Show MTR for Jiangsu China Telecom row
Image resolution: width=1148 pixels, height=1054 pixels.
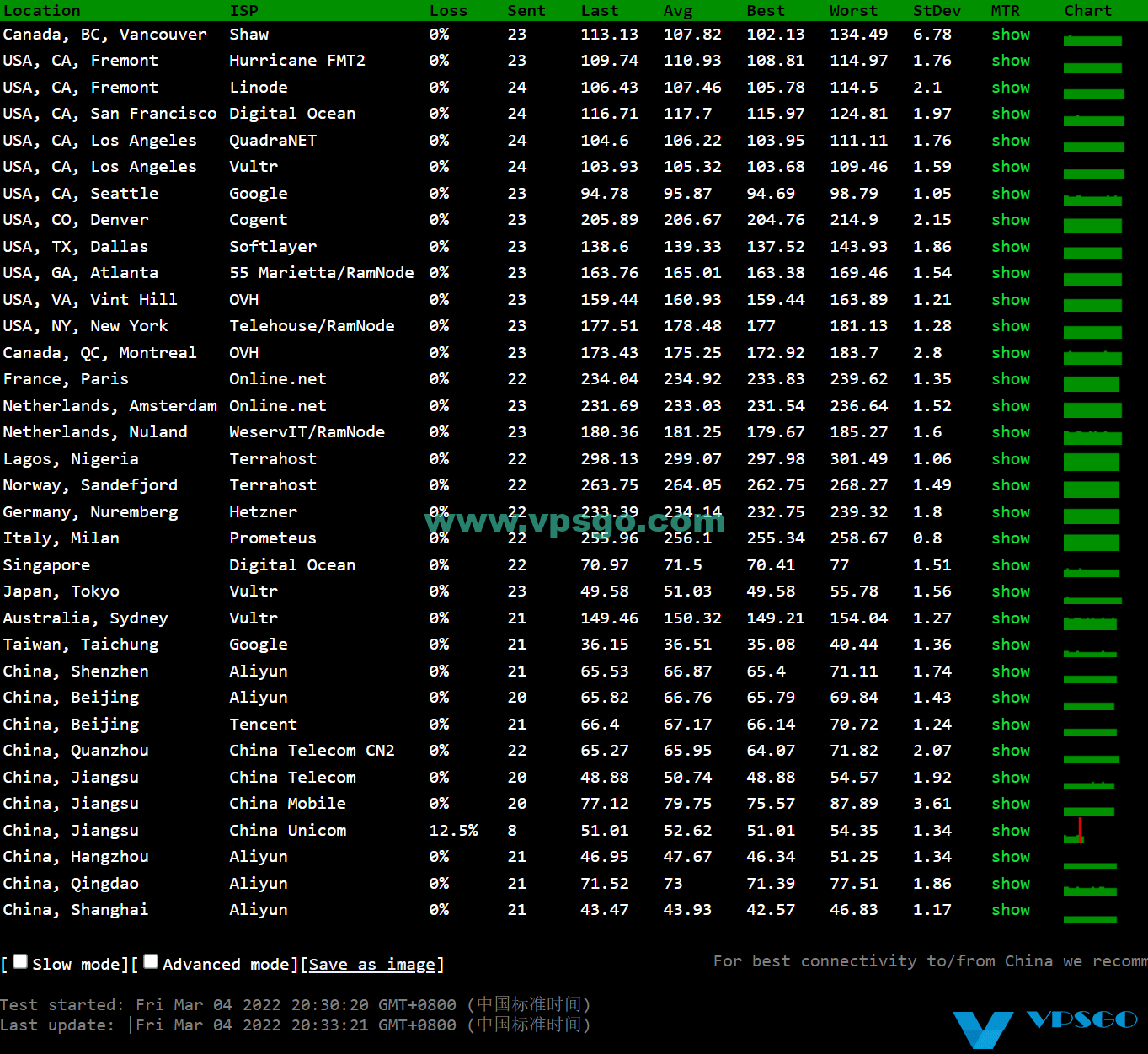coord(1011,778)
